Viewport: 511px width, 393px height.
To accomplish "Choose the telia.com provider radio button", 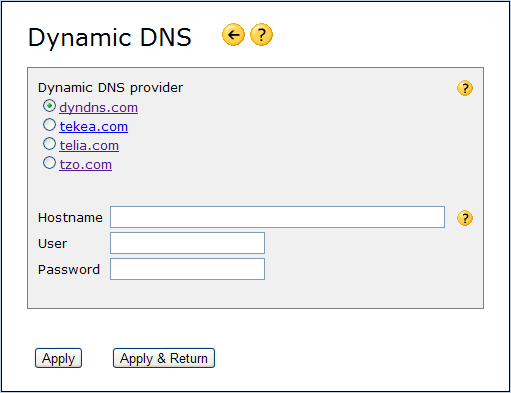I will coord(49,144).
